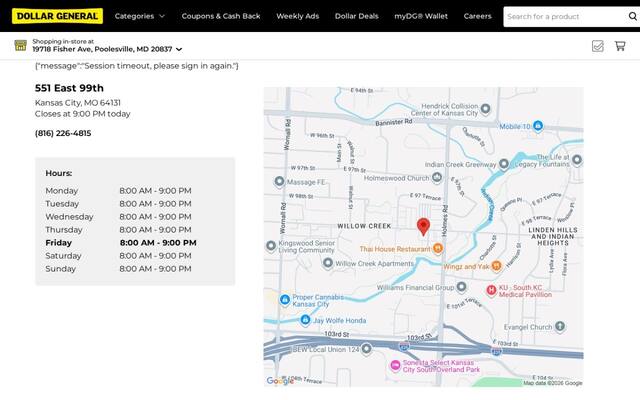Open the Dollar Deals menu item

click(x=357, y=16)
